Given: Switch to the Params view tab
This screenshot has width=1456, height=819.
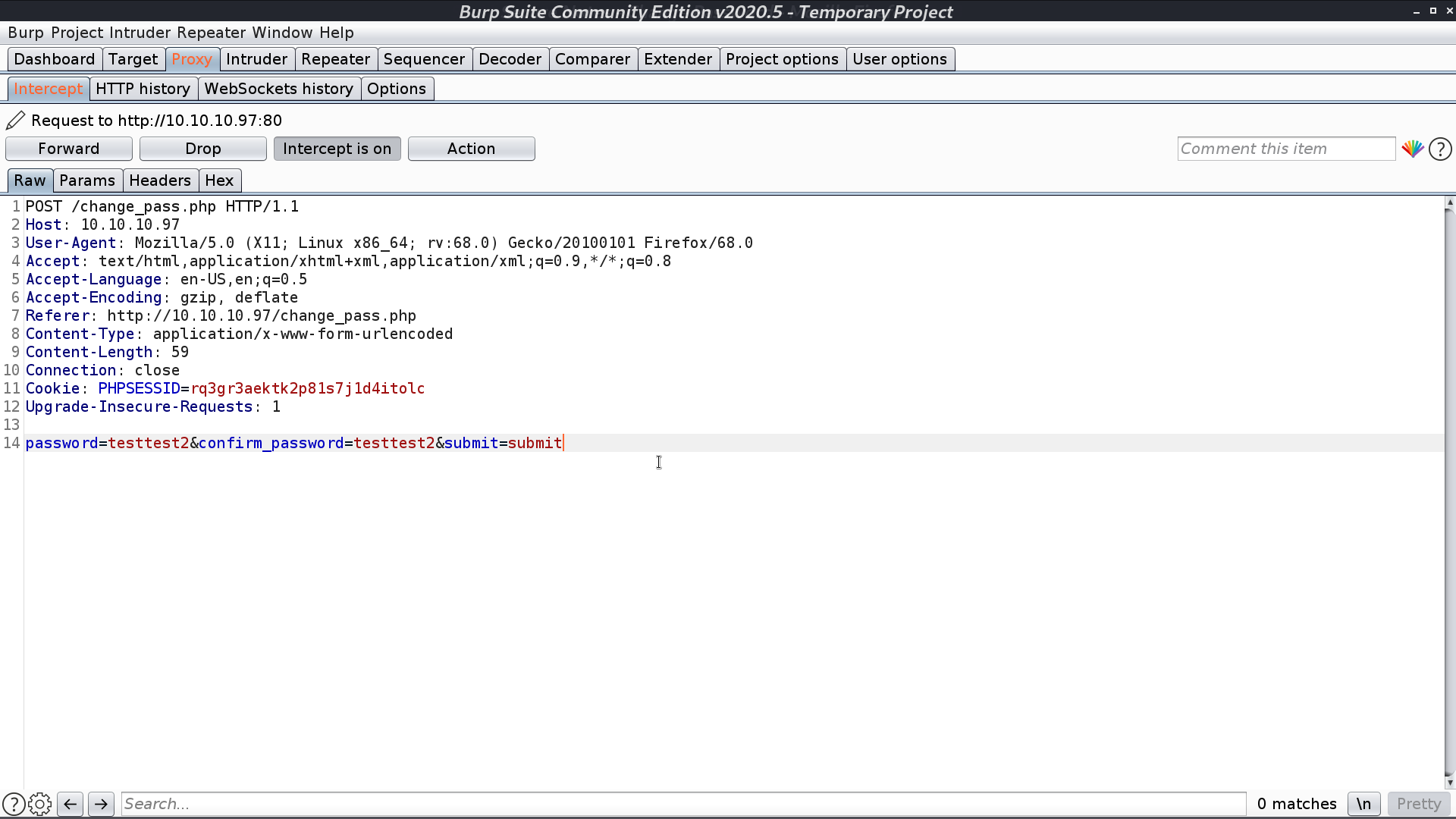Looking at the screenshot, I should [x=87, y=180].
